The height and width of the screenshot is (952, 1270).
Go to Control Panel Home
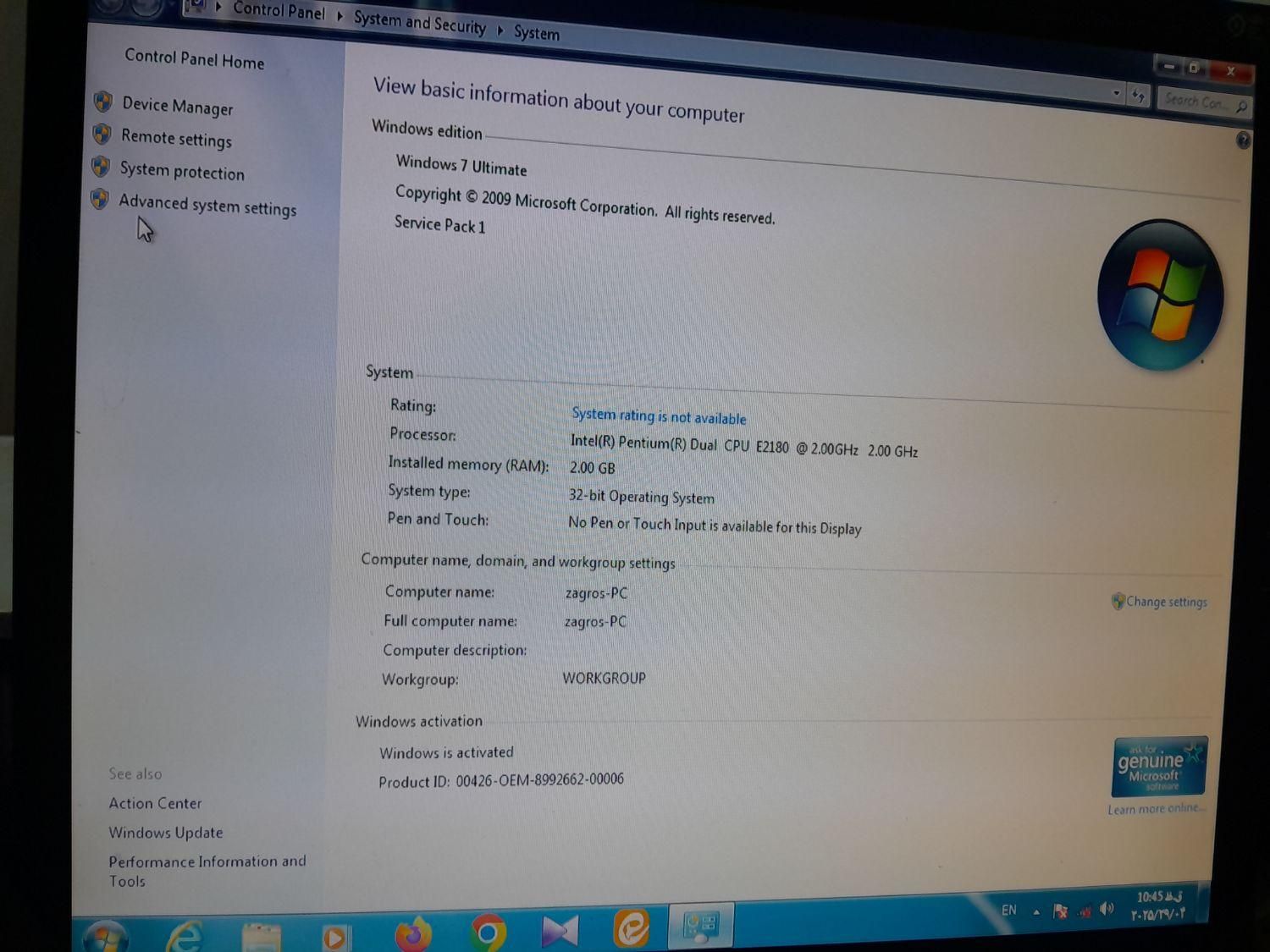[x=194, y=59]
